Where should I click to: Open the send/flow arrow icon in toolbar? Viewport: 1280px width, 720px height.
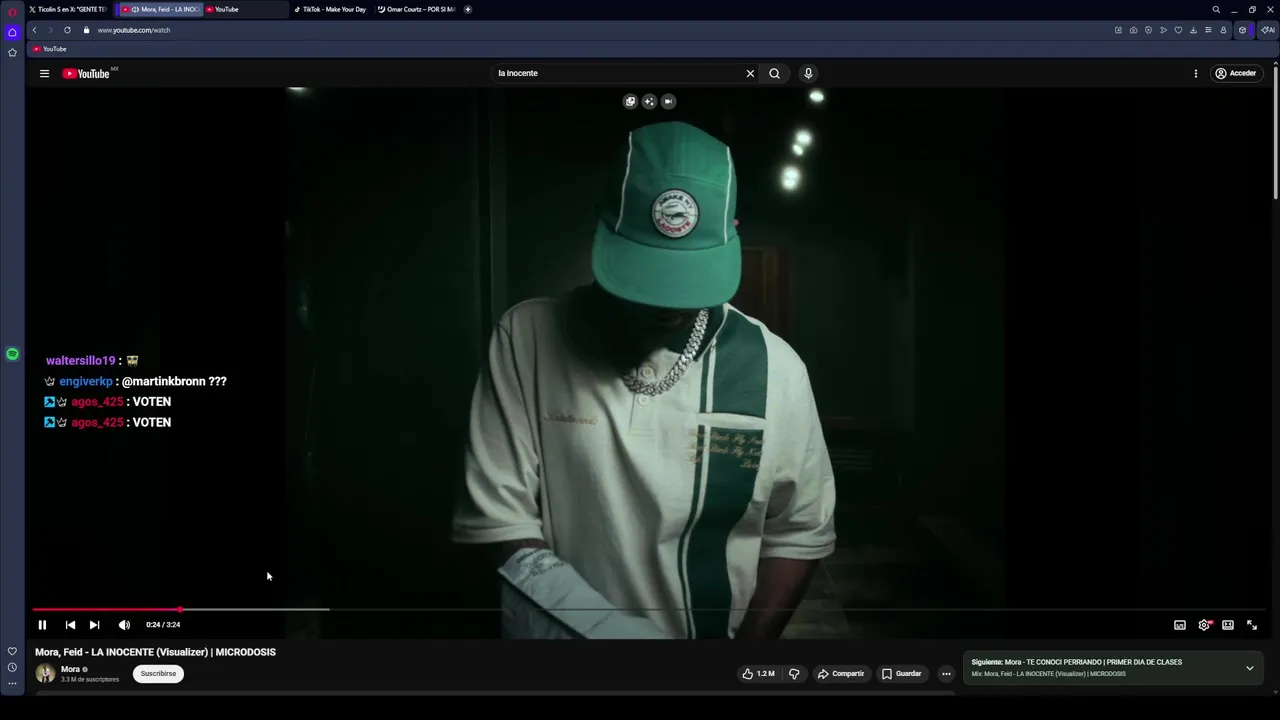point(1163,30)
